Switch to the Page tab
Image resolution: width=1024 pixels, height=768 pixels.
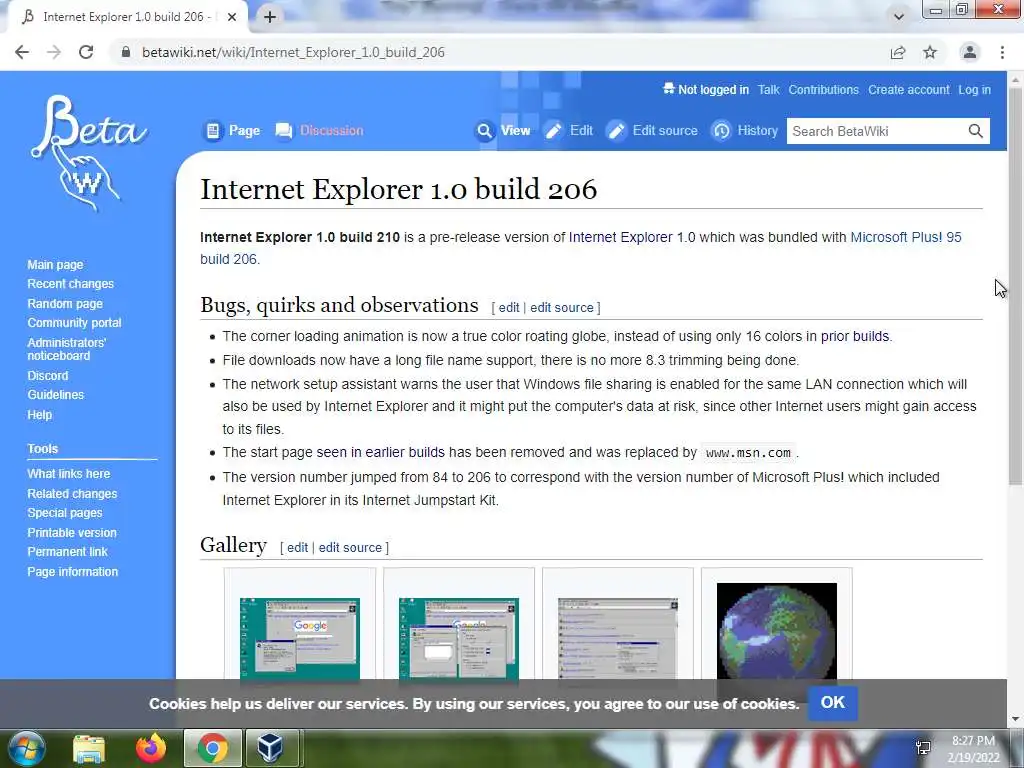[x=232, y=131]
